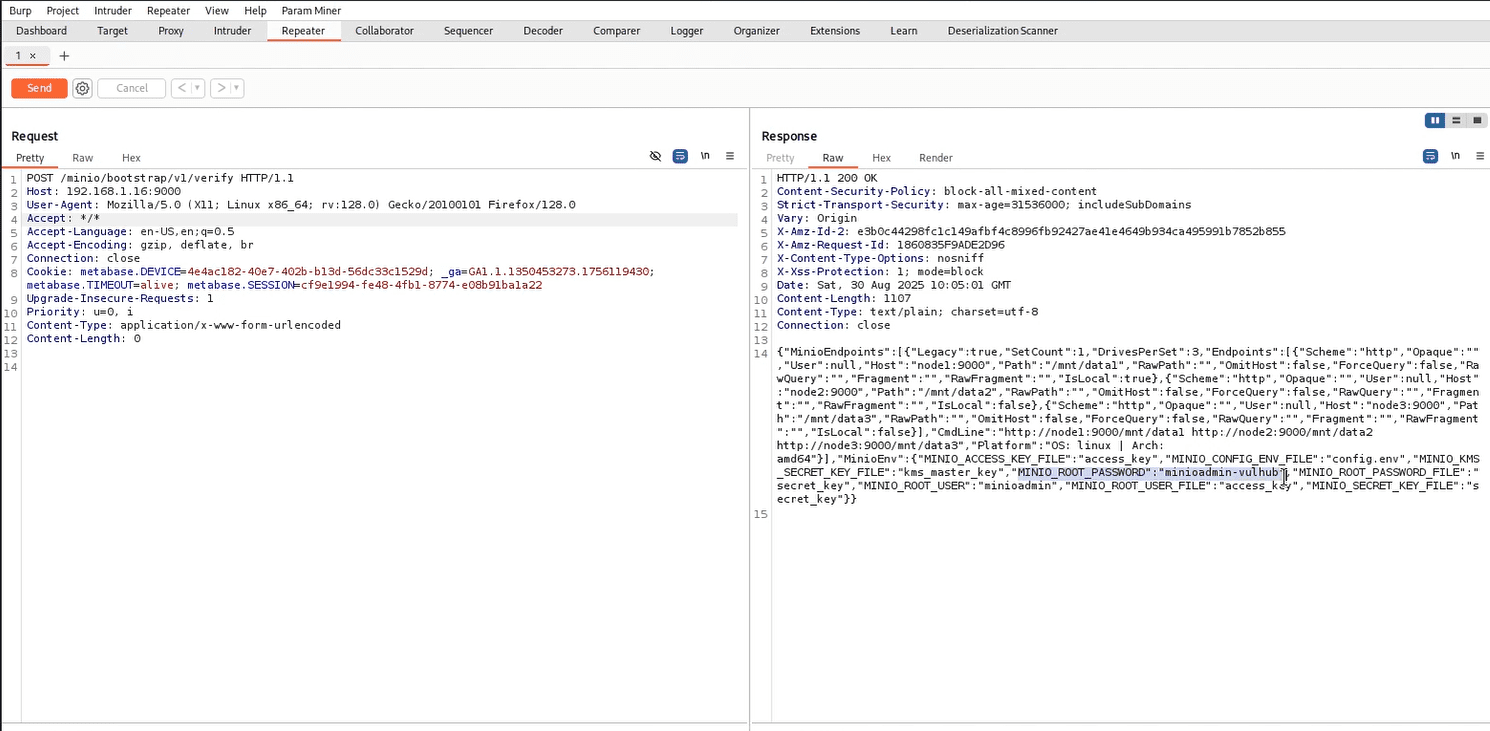Switch to side-by-side split layout
The image size is (1490, 731).
(x=1436, y=120)
